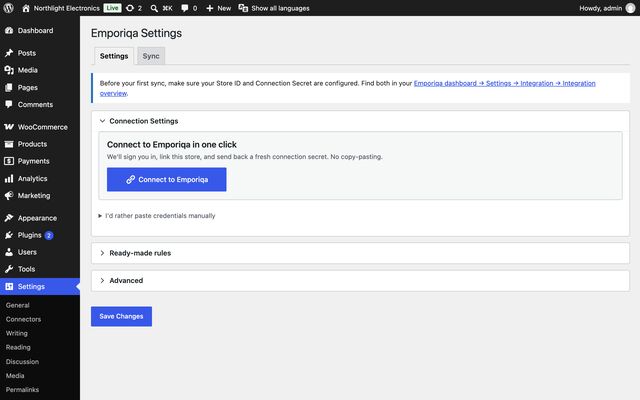Select the Settings tab
The height and width of the screenshot is (400, 640).
114,56
